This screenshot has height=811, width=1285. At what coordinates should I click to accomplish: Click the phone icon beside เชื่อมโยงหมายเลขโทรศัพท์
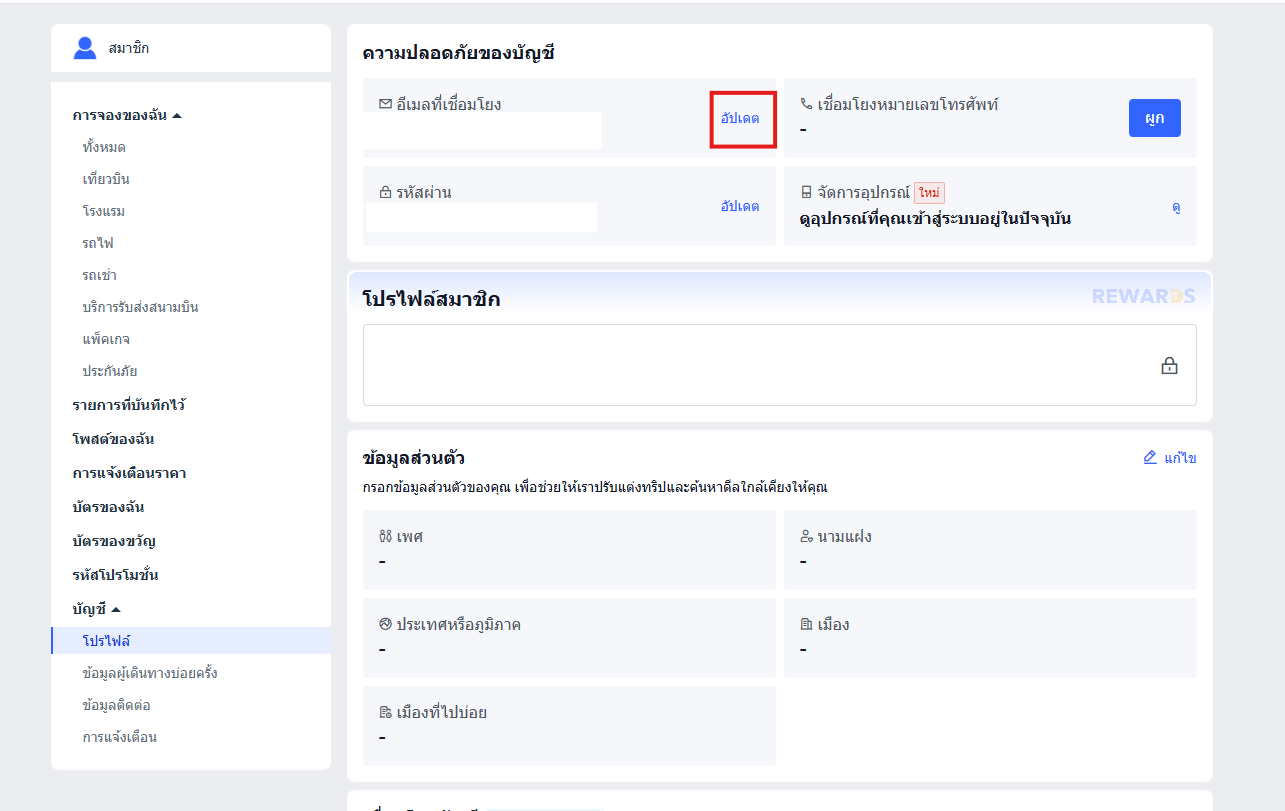tap(806, 104)
